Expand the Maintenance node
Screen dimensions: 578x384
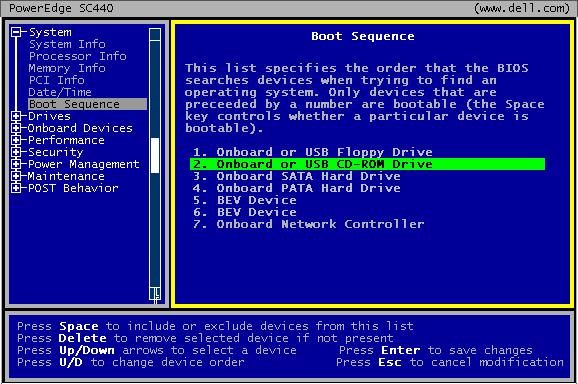pyautogui.click(x=16, y=176)
